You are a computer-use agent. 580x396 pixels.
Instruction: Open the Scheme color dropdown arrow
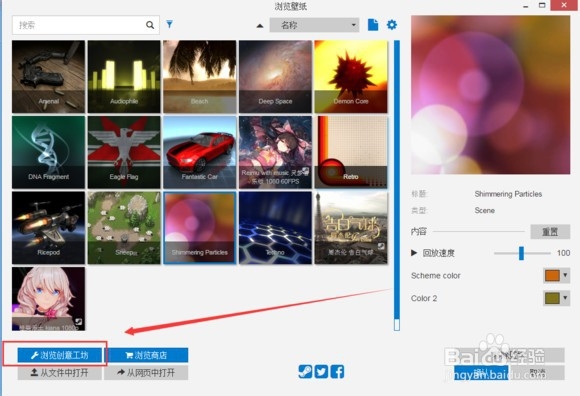pyautogui.click(x=565, y=275)
